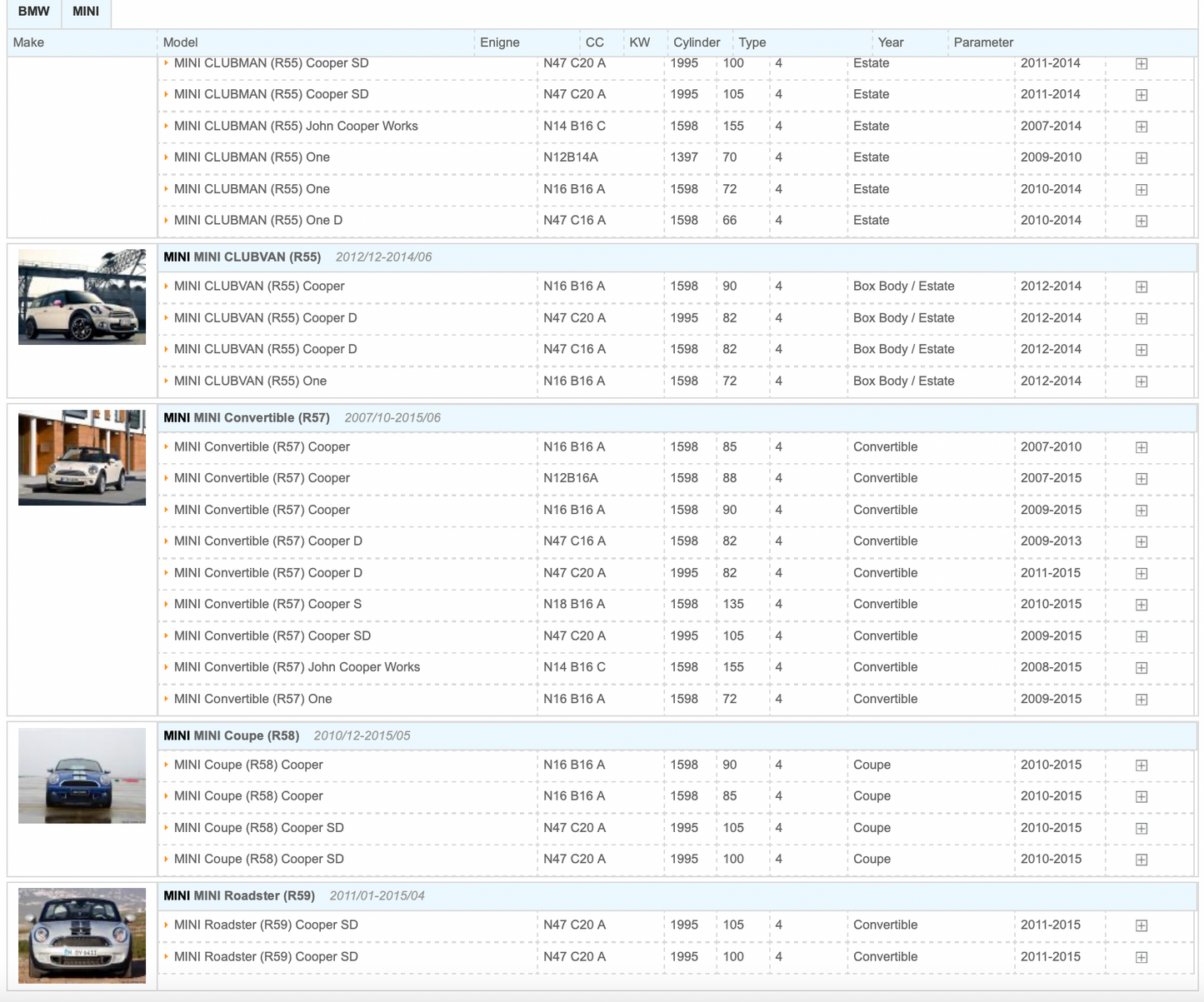
Task: Select the 1397 CC value cell
Action: coord(684,157)
